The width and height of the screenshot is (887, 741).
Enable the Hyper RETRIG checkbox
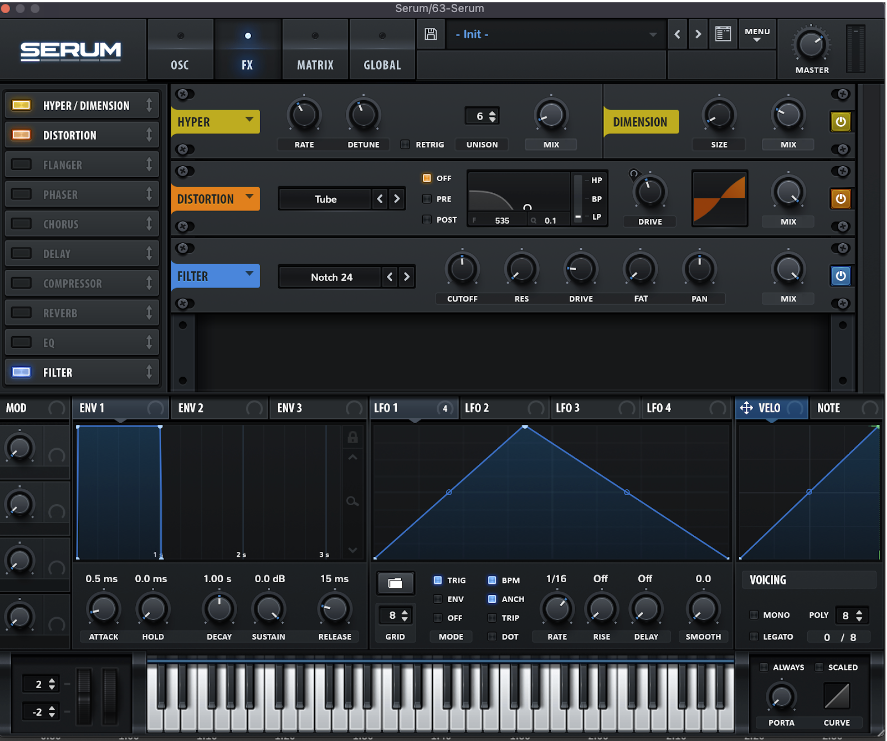coord(405,145)
